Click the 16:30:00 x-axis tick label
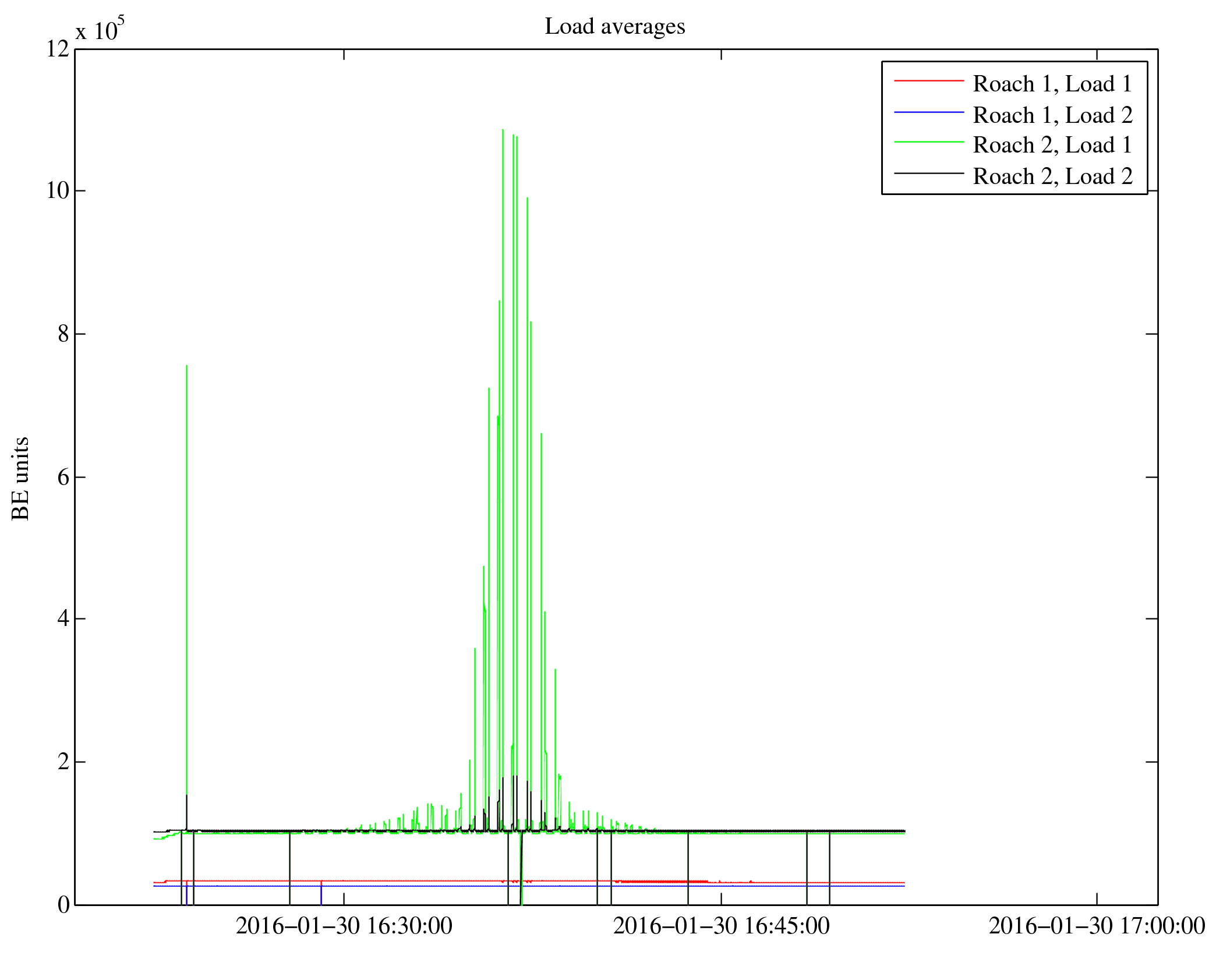Screen dimensions: 1216x980 click(344, 926)
